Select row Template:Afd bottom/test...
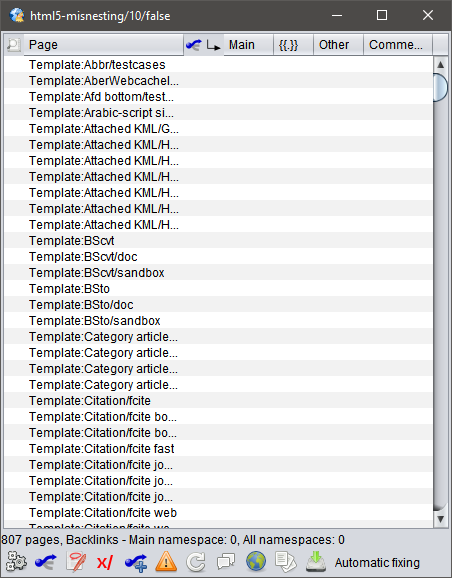The width and height of the screenshot is (452, 578). click(218, 97)
